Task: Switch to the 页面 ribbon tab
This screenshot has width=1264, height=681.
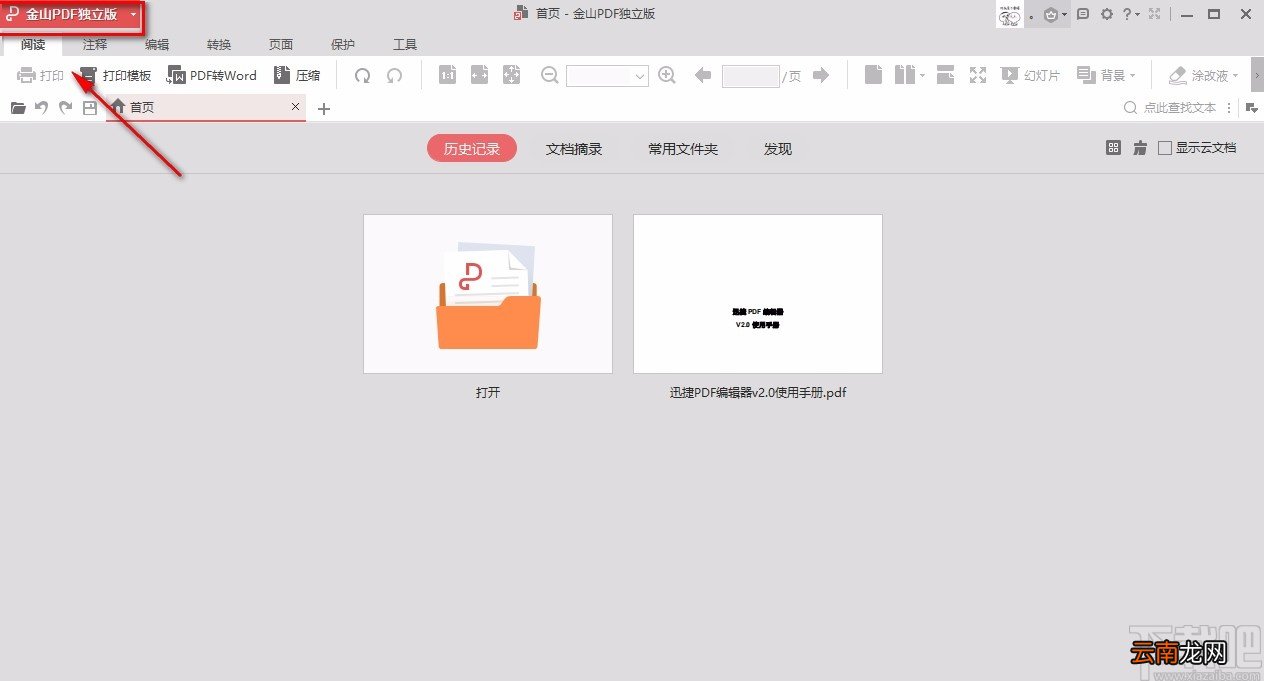Action: click(x=281, y=45)
